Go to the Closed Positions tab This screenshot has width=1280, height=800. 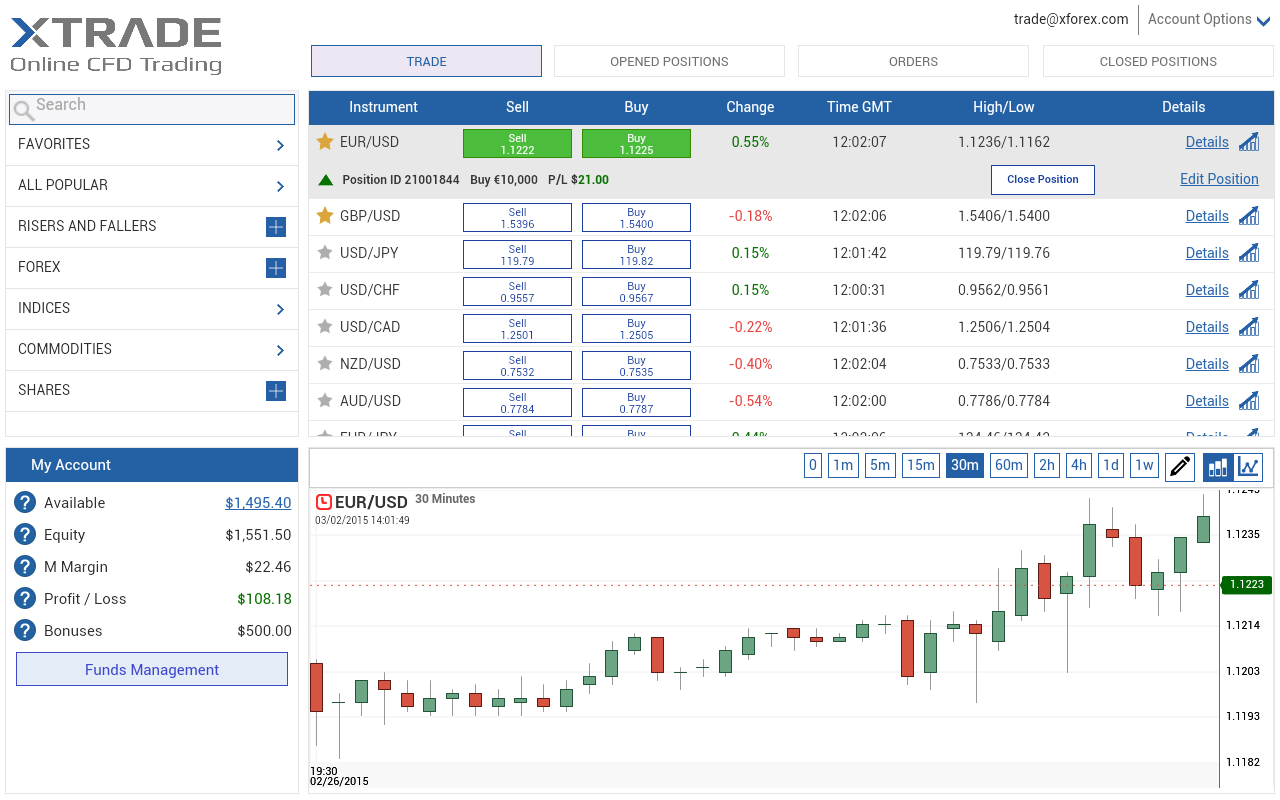(1157, 62)
